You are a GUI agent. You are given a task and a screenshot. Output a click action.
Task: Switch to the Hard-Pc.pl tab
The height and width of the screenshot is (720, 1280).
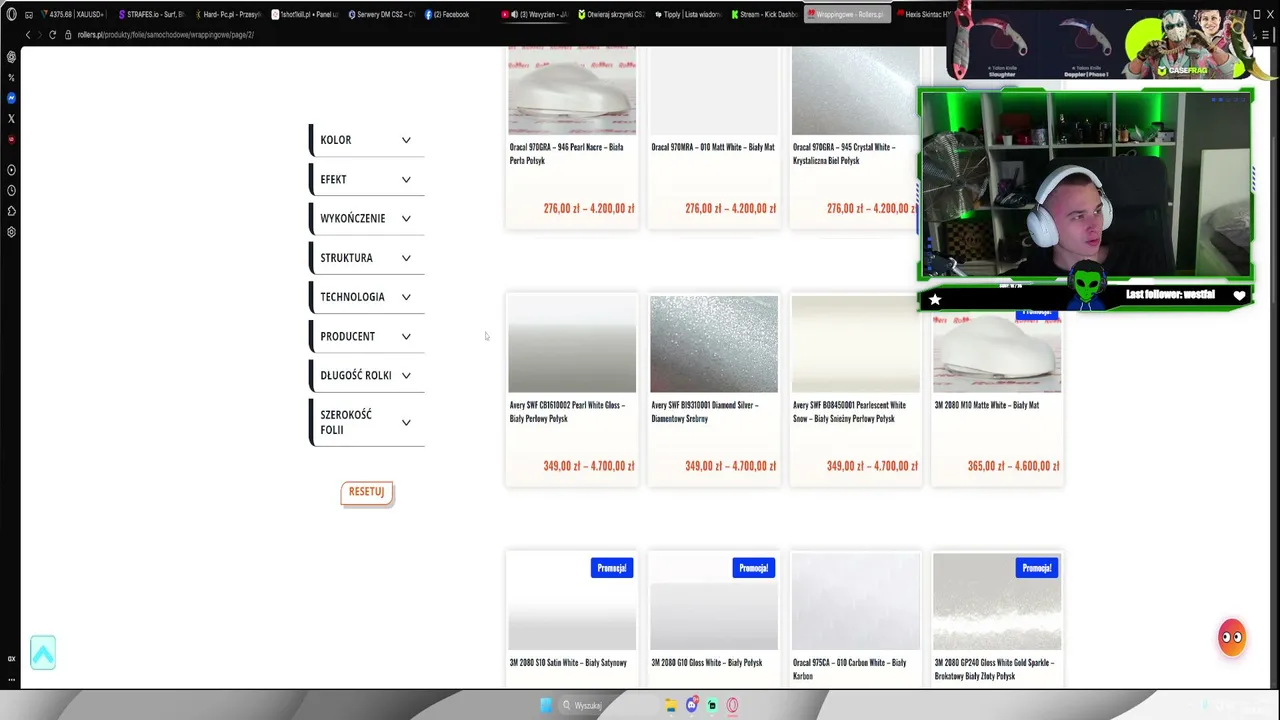[x=228, y=15]
